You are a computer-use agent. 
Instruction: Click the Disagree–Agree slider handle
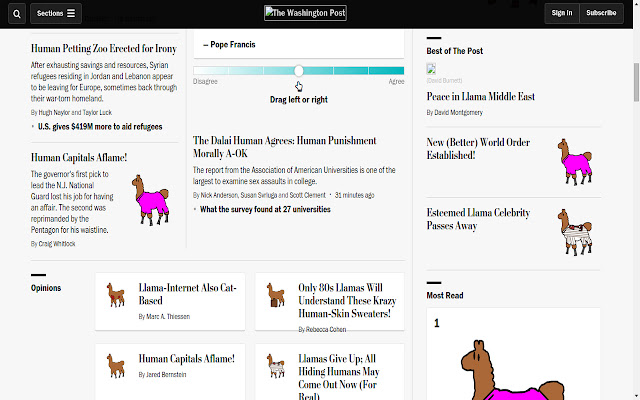point(299,71)
